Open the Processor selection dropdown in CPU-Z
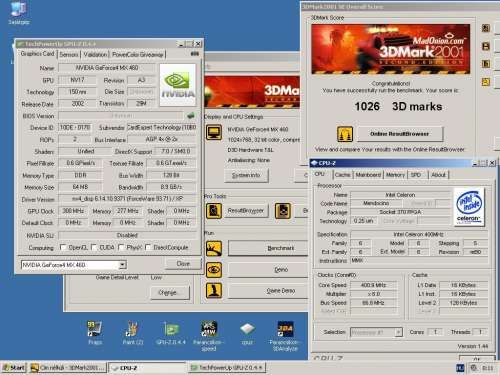Image resolution: width=500 pixels, height=375 pixels. pyautogui.click(x=398, y=332)
